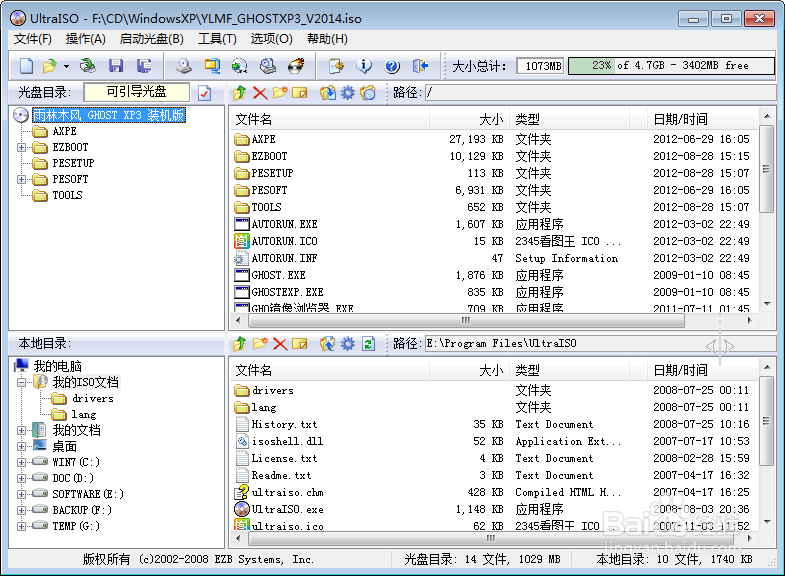Click the Compress ISO toolbar icon

[212, 66]
